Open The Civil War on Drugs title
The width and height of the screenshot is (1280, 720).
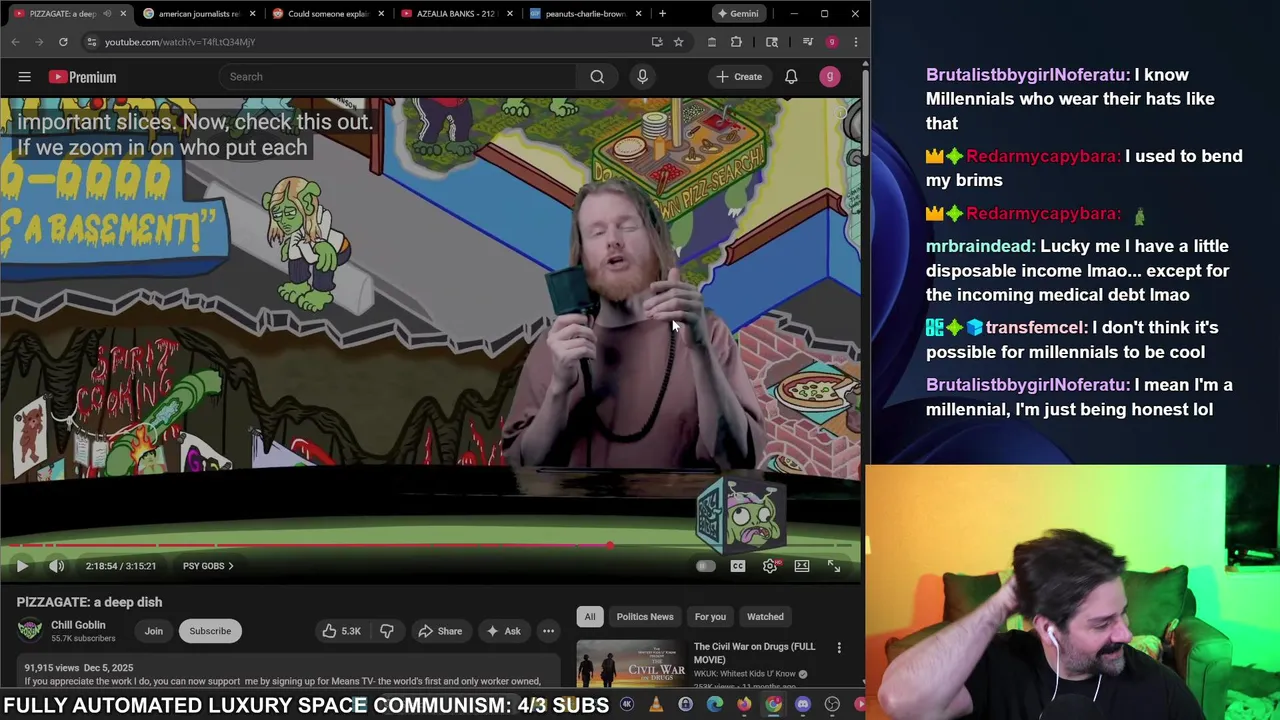pos(754,653)
